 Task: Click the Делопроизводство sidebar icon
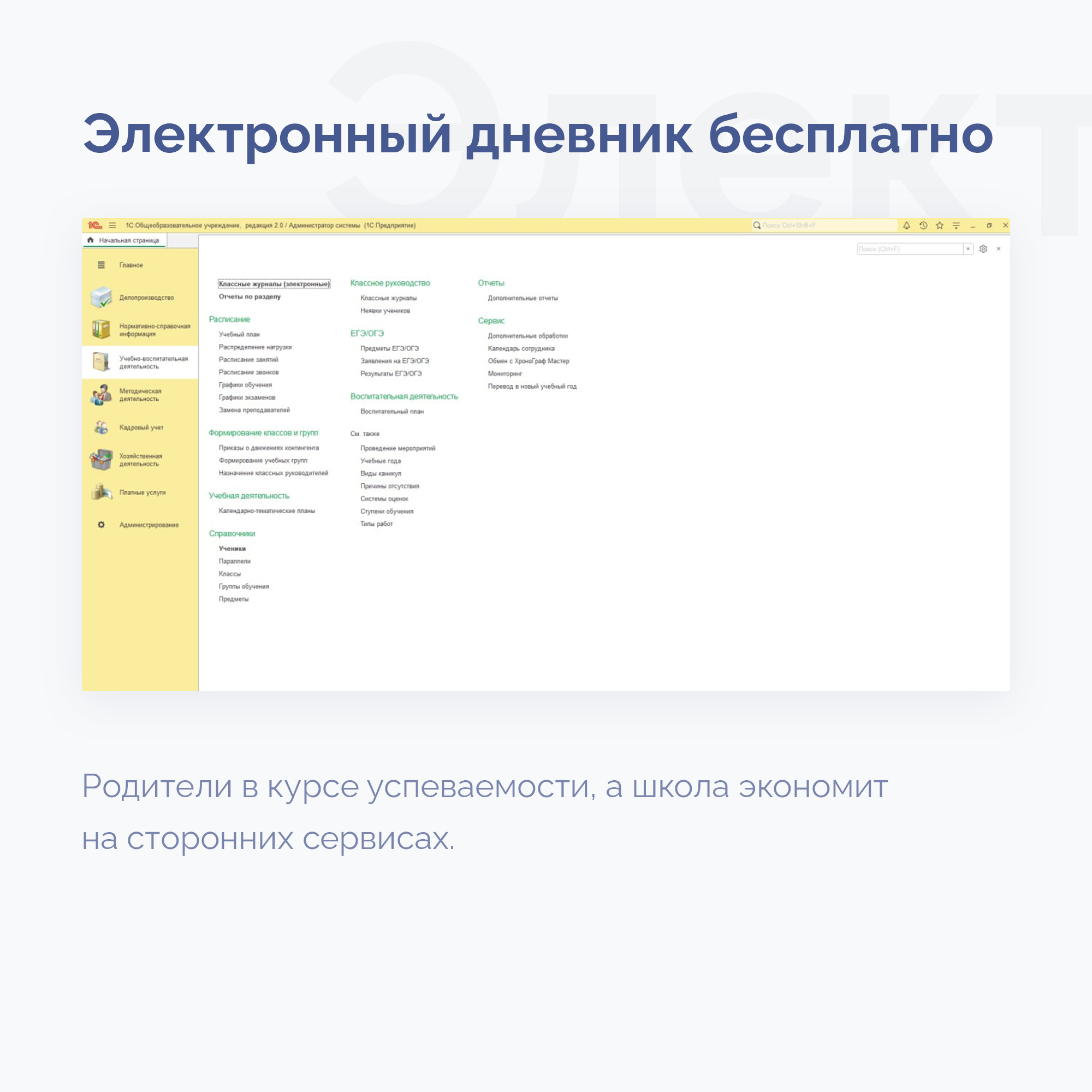[101, 298]
